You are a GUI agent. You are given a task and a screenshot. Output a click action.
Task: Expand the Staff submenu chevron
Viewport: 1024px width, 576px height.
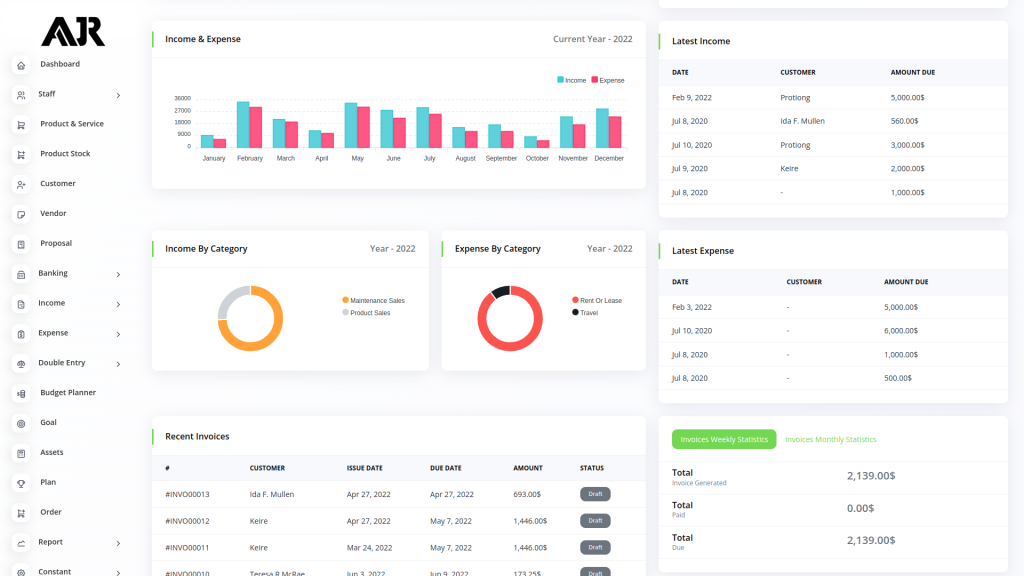click(118, 95)
